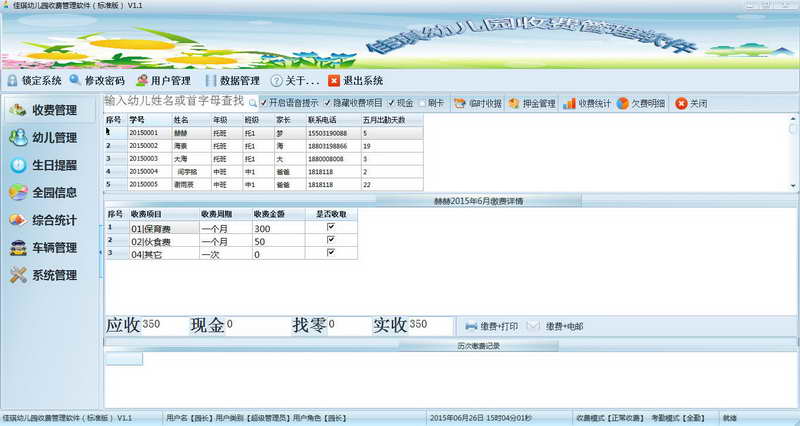Screen dimensions: 800x426
Task: Uncheck 是否收取 for the 01|保育费 row
Action: click(330, 227)
